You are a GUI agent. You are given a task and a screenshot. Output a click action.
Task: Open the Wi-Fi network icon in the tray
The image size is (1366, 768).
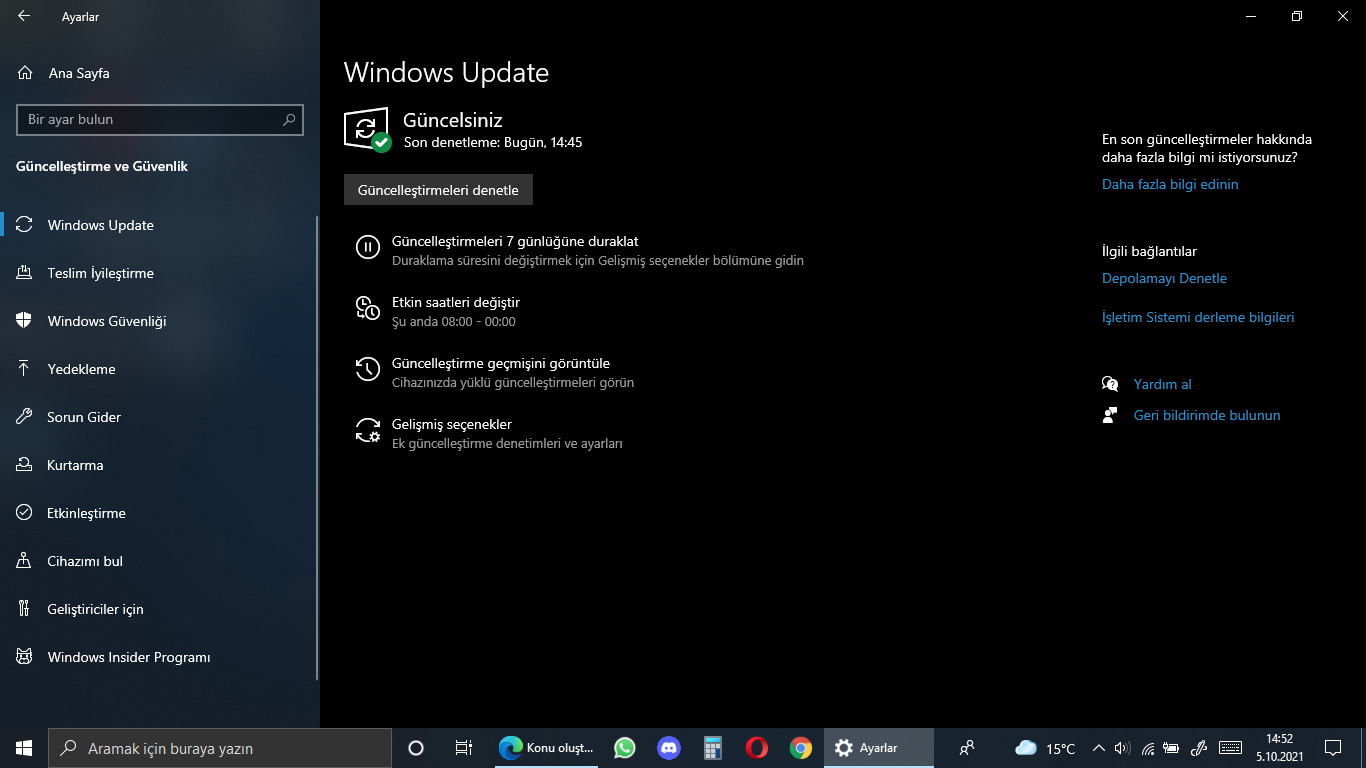click(1148, 748)
